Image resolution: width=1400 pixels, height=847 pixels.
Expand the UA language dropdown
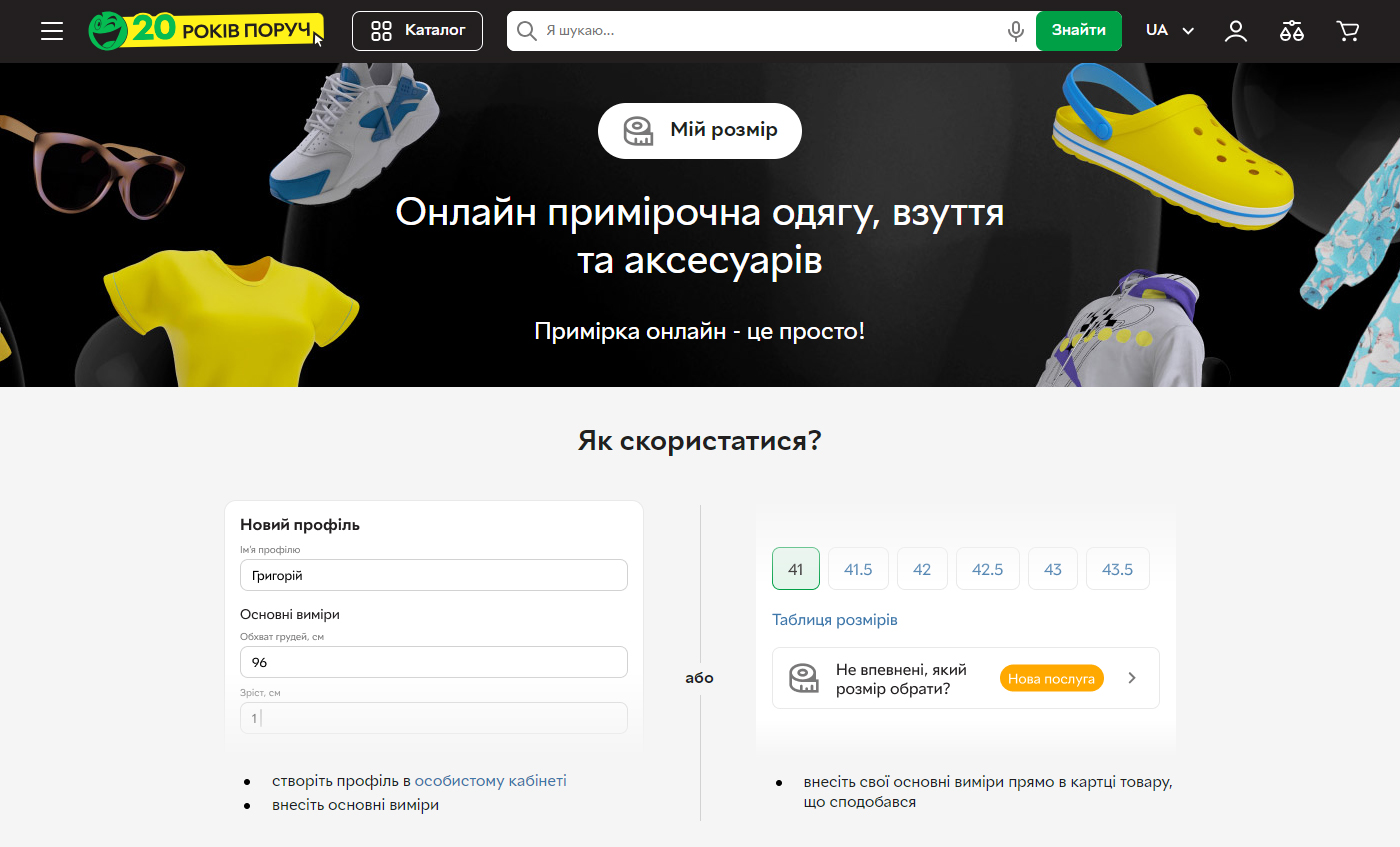(1170, 31)
